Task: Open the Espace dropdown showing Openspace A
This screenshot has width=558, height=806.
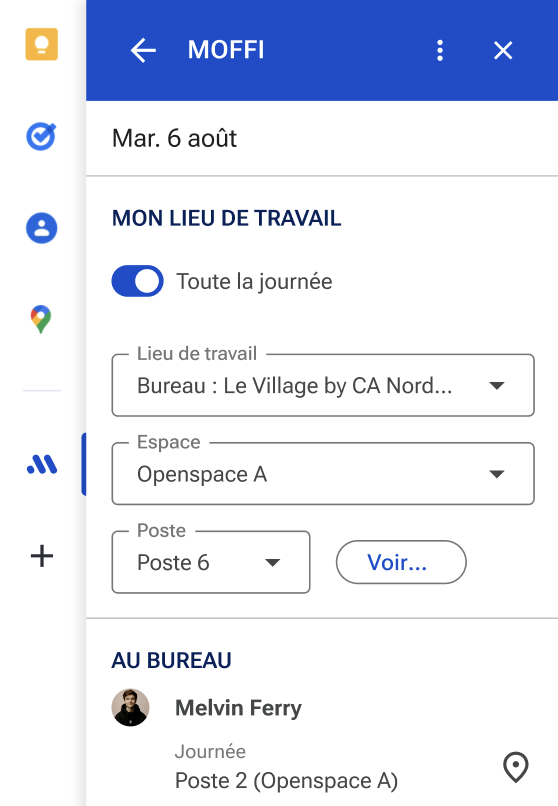Action: tap(323, 473)
